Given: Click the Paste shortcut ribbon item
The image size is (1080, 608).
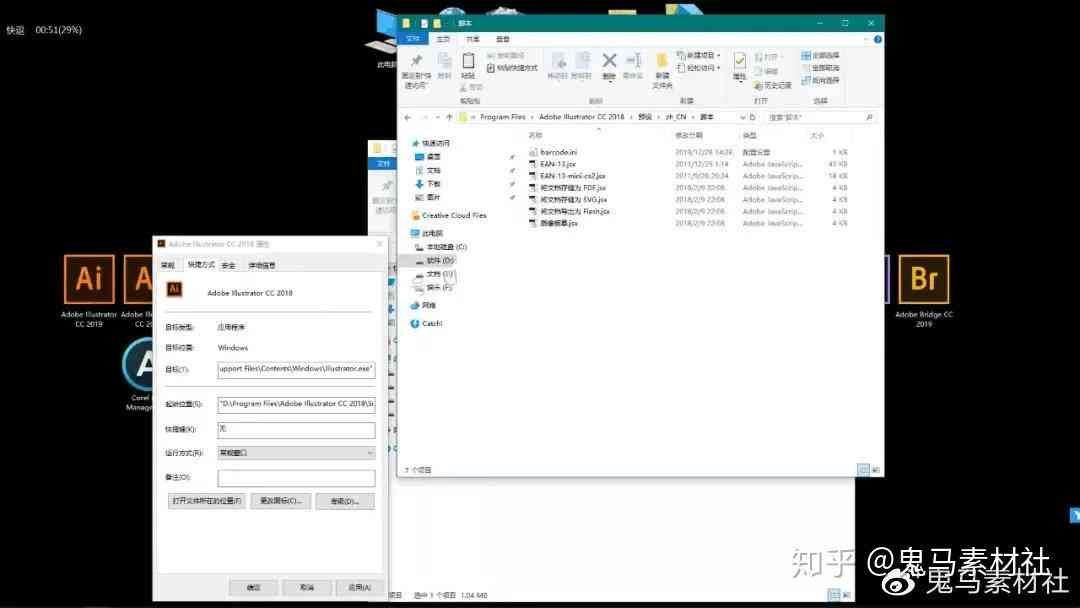Looking at the screenshot, I should [512, 68].
